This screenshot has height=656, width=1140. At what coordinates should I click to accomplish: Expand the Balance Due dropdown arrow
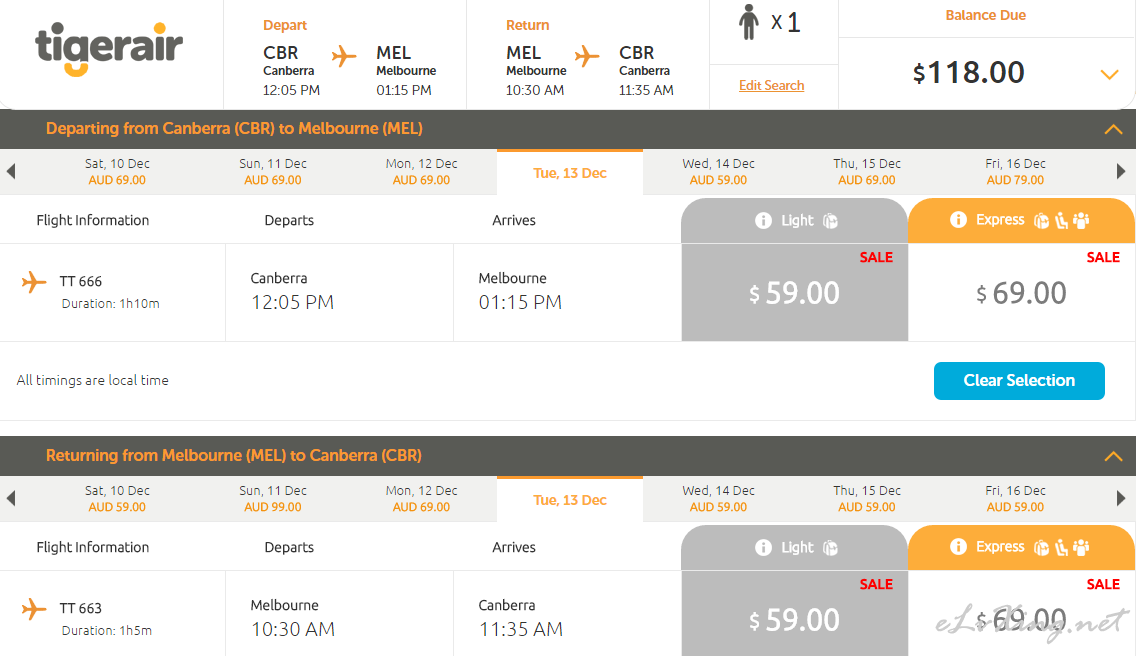click(1108, 75)
